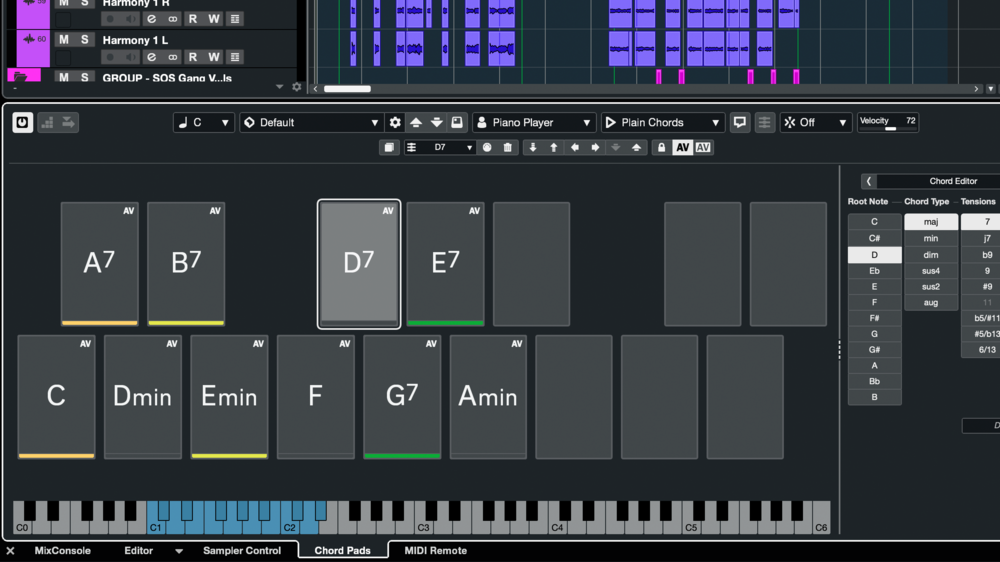Click the transpose pads up arrow icon
The width and height of the screenshot is (1000, 562).
416,122
